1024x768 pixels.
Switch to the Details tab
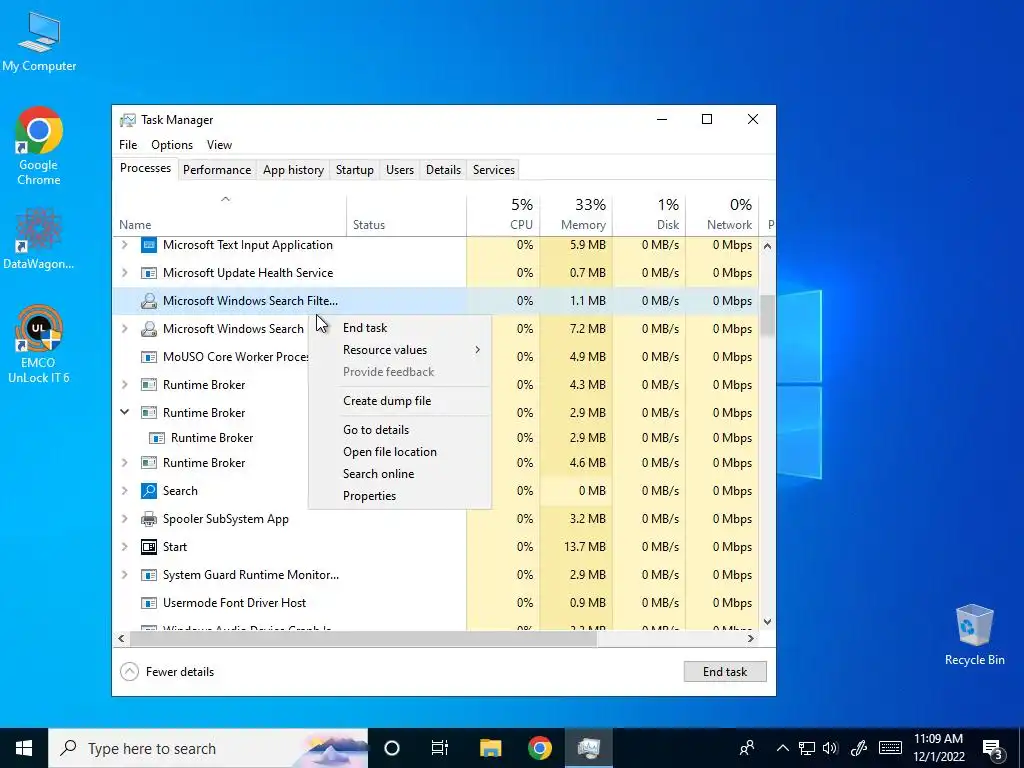point(443,170)
